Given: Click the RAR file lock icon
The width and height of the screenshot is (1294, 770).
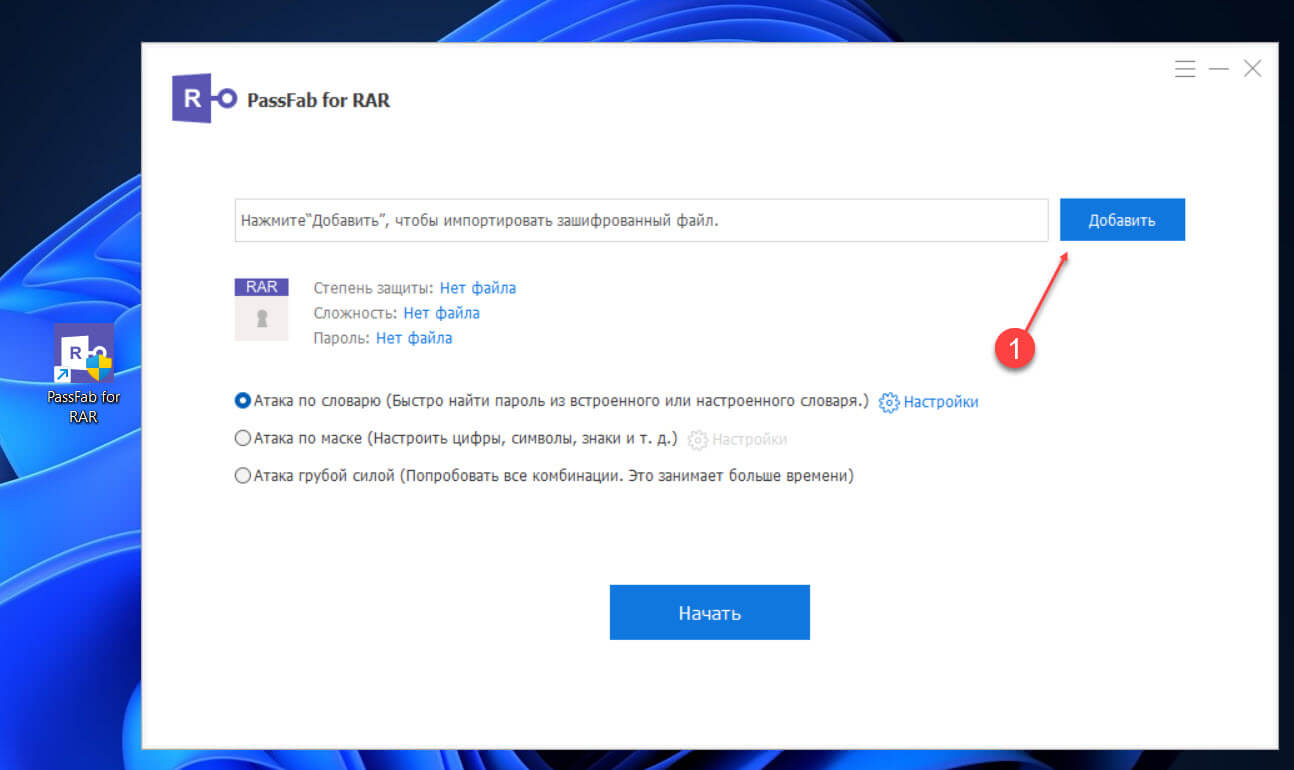Looking at the screenshot, I should coord(261,310).
